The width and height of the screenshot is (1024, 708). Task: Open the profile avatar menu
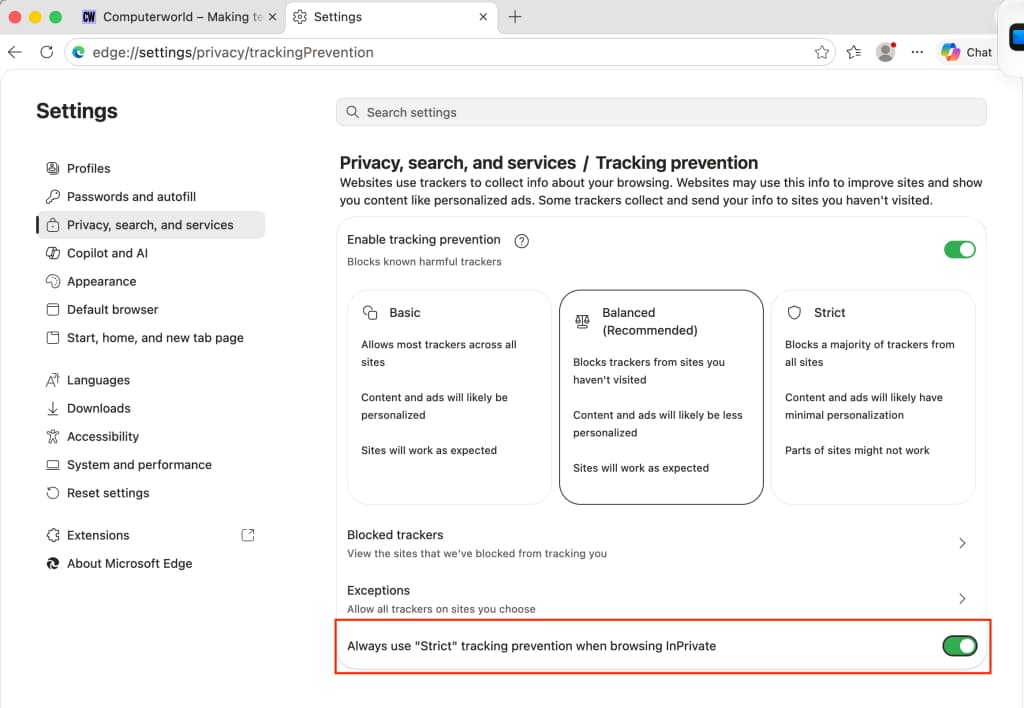(x=886, y=52)
